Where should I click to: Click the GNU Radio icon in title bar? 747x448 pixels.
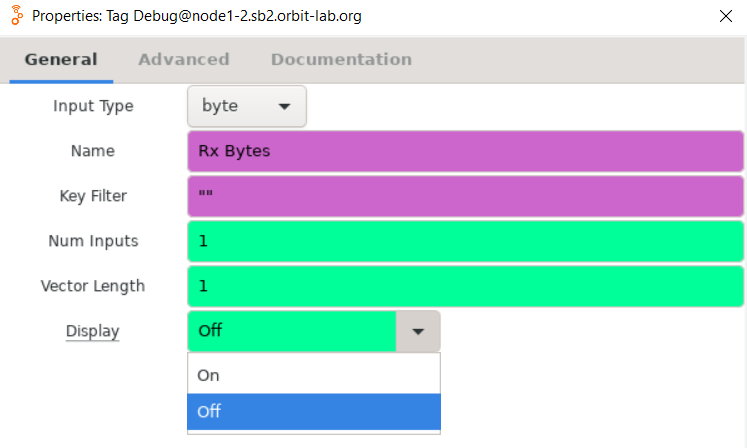(15, 16)
